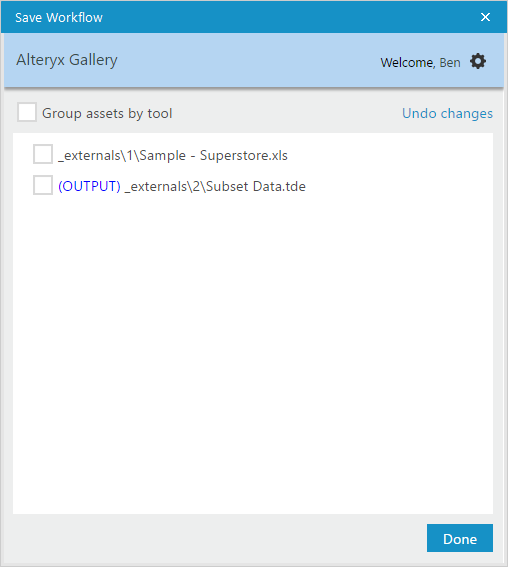
Task: Click the Save Workflow title bar text
Action: click(x=59, y=17)
